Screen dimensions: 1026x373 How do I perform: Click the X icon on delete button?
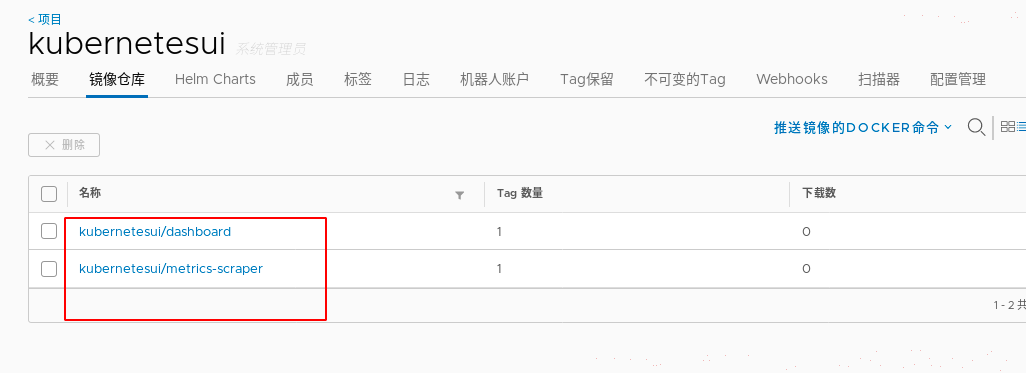[x=50, y=145]
